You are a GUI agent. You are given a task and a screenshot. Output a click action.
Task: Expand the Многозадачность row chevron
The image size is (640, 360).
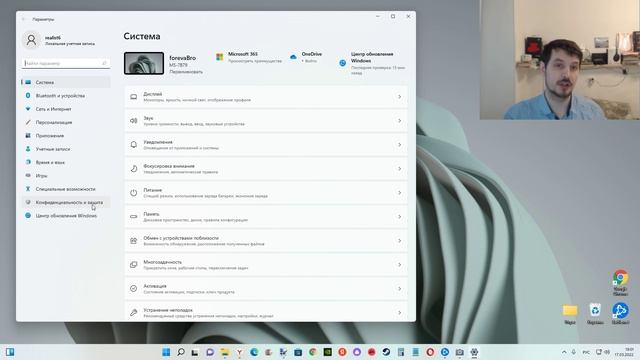tap(399, 265)
